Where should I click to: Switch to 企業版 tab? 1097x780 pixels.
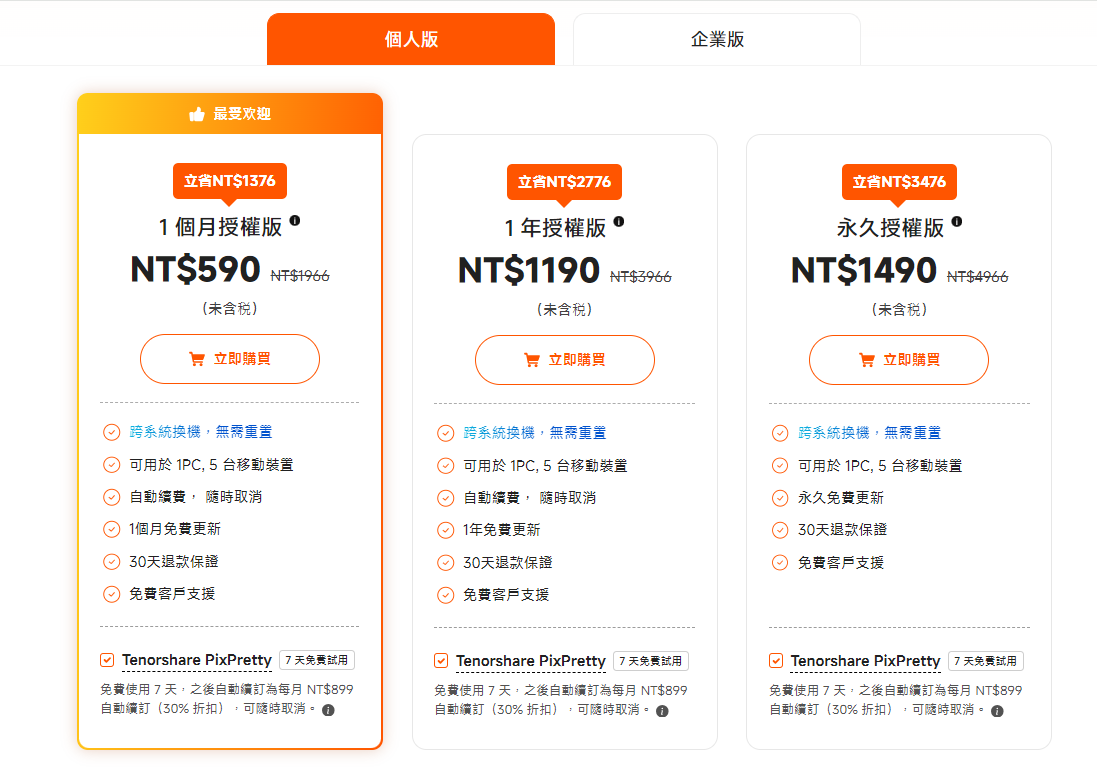click(716, 40)
